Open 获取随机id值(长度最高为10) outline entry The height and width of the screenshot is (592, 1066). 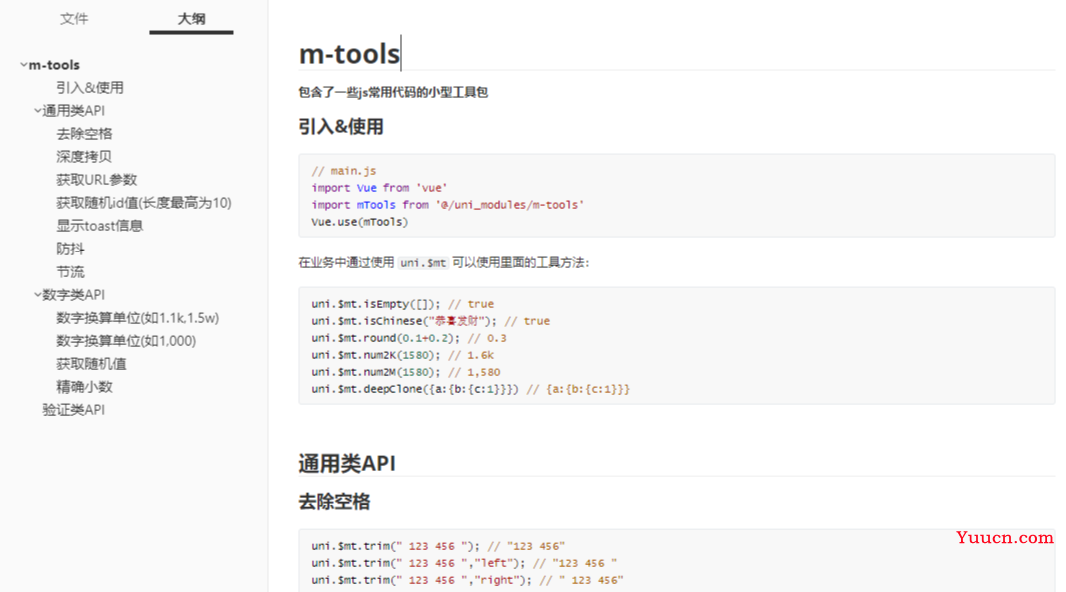coord(143,203)
